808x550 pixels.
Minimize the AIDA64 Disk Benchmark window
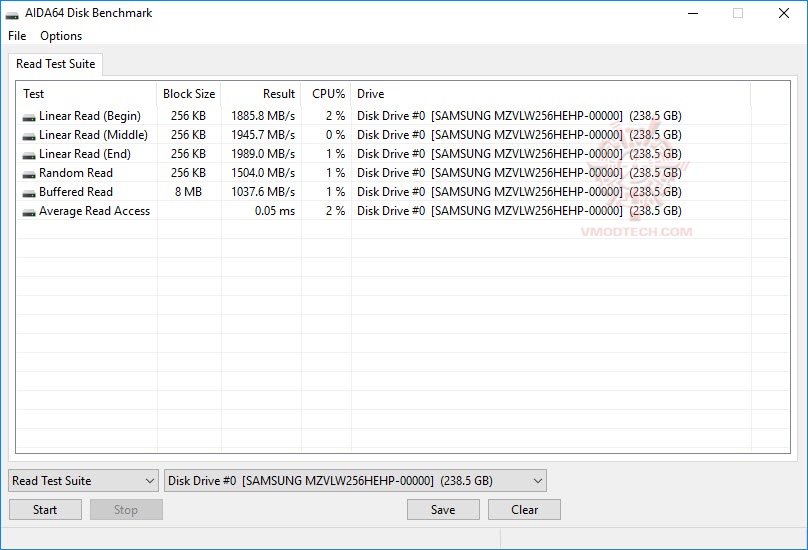click(x=693, y=13)
